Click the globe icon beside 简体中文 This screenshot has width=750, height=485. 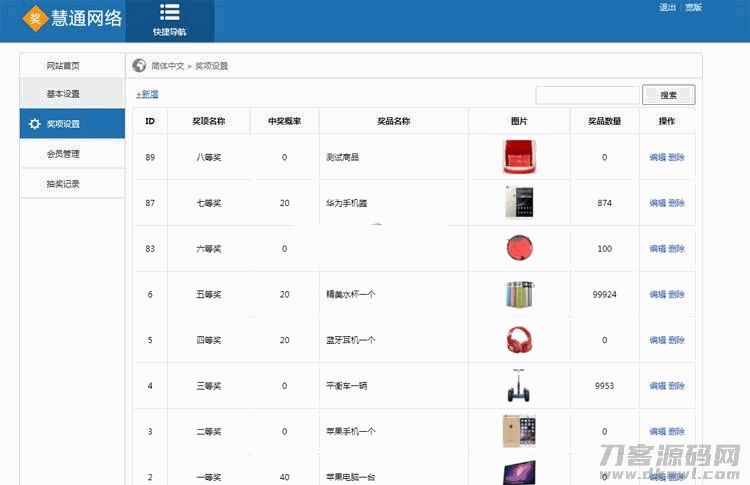click(x=140, y=66)
